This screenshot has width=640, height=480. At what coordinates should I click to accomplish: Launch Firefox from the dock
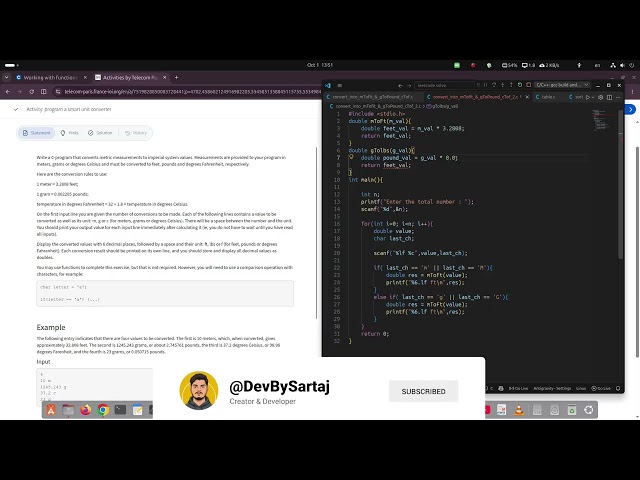click(85, 409)
